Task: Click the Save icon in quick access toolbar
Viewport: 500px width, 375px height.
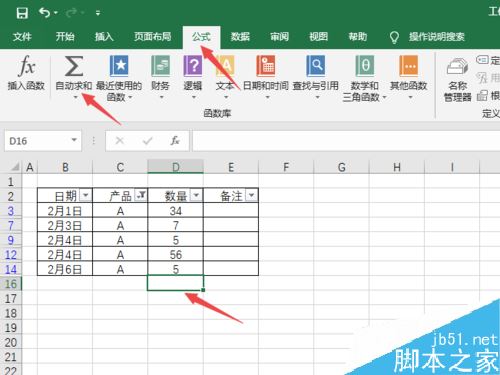Action: pyautogui.click(x=22, y=13)
